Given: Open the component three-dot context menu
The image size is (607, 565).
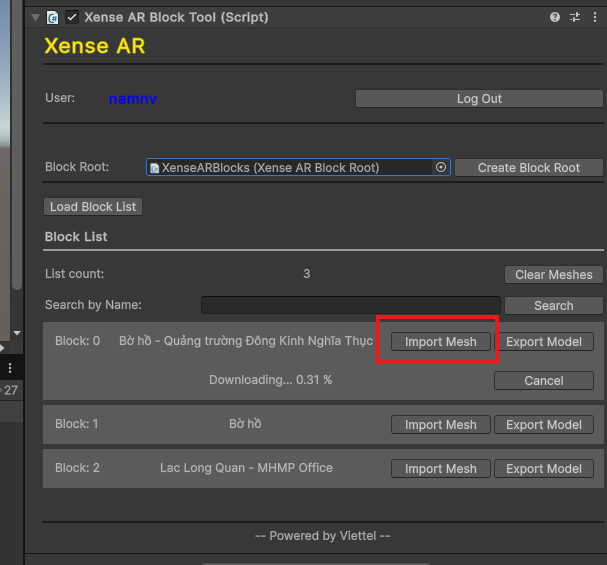Looking at the screenshot, I should coord(594,17).
